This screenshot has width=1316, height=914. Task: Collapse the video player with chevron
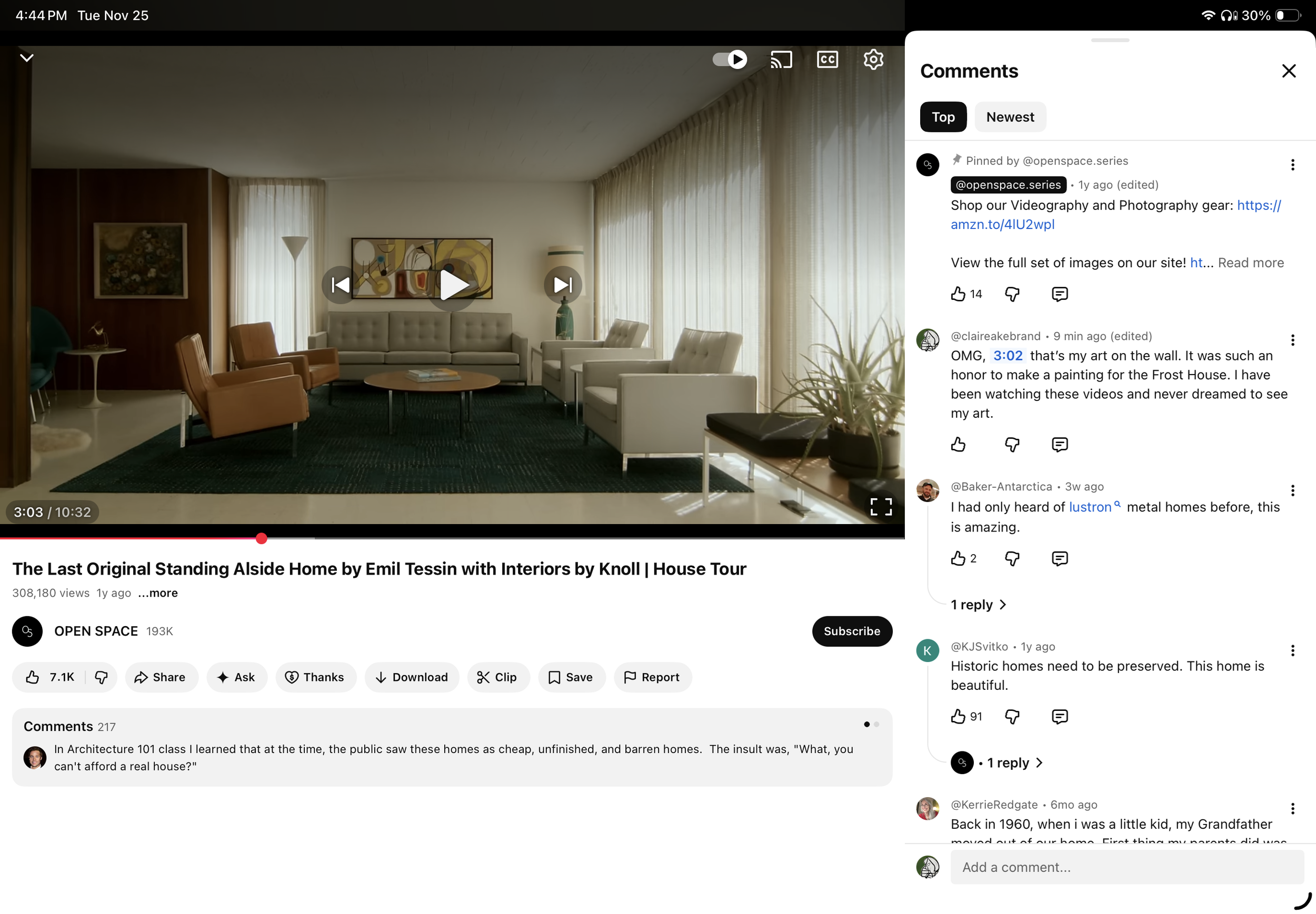27,58
